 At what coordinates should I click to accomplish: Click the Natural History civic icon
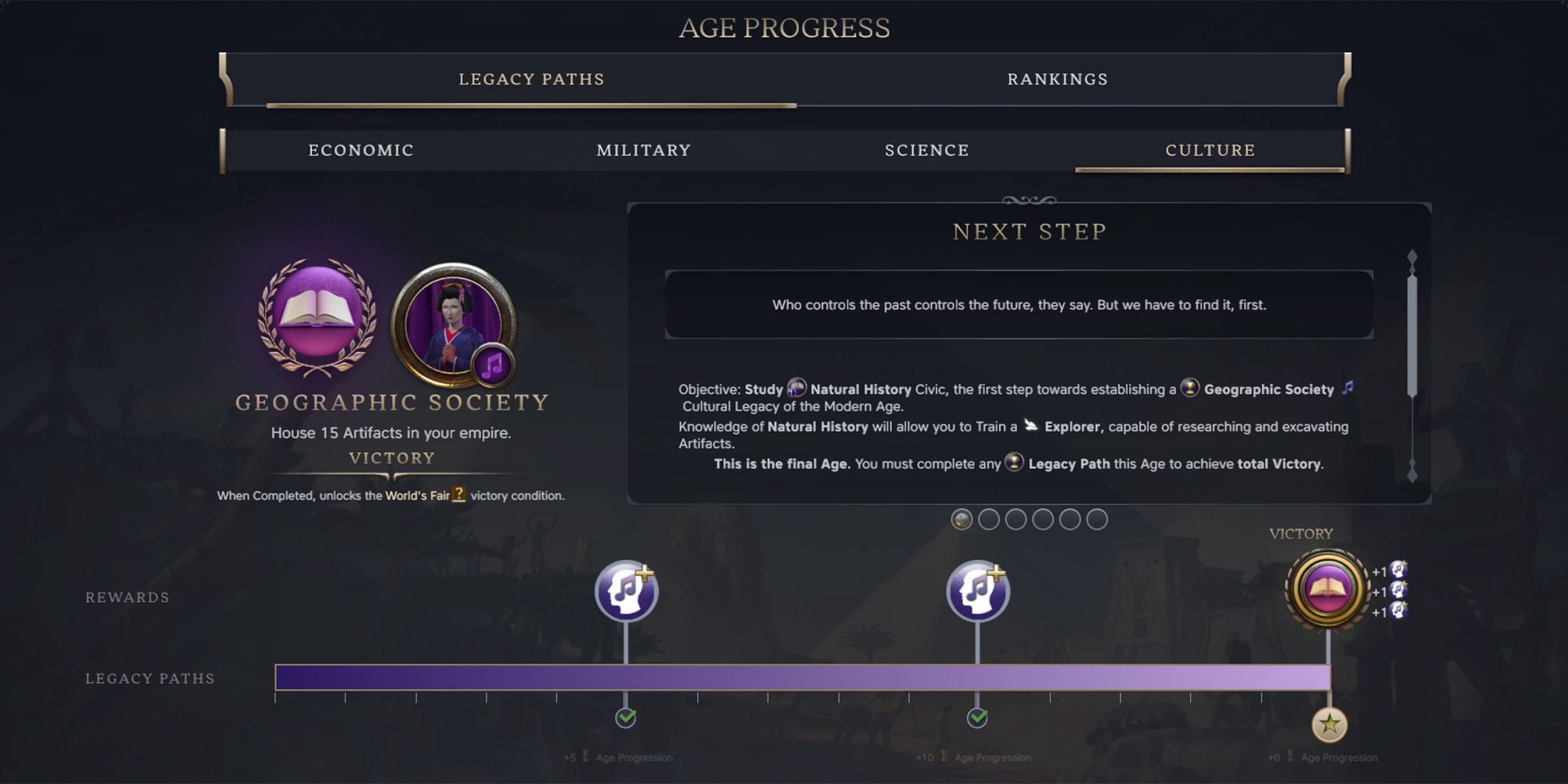click(x=796, y=388)
